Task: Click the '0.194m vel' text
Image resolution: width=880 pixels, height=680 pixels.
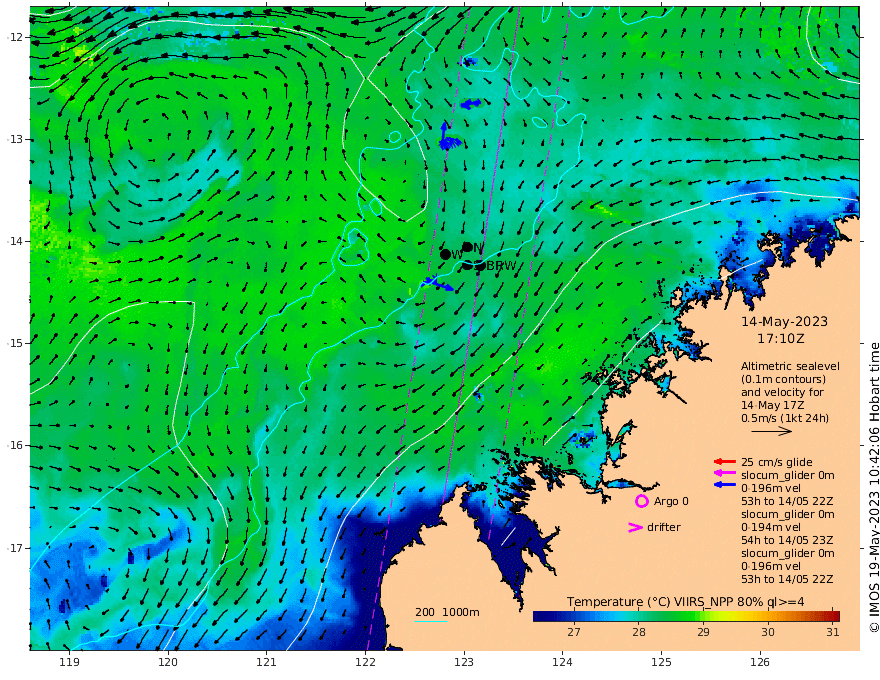Action: 771,527
